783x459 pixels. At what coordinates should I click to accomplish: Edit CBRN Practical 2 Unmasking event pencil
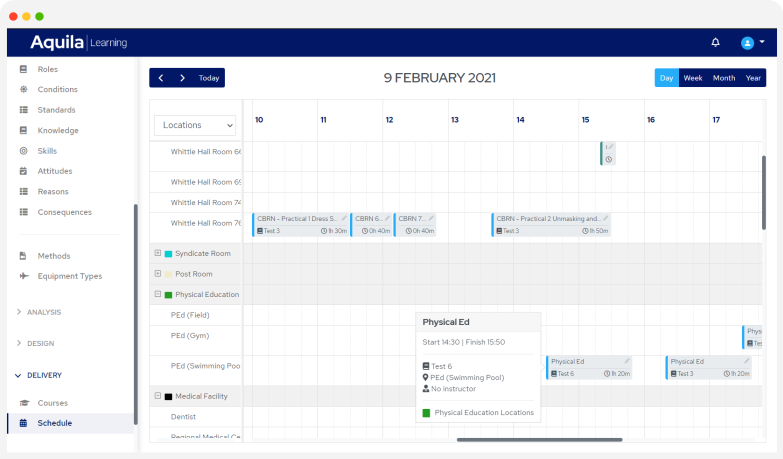pos(605,218)
